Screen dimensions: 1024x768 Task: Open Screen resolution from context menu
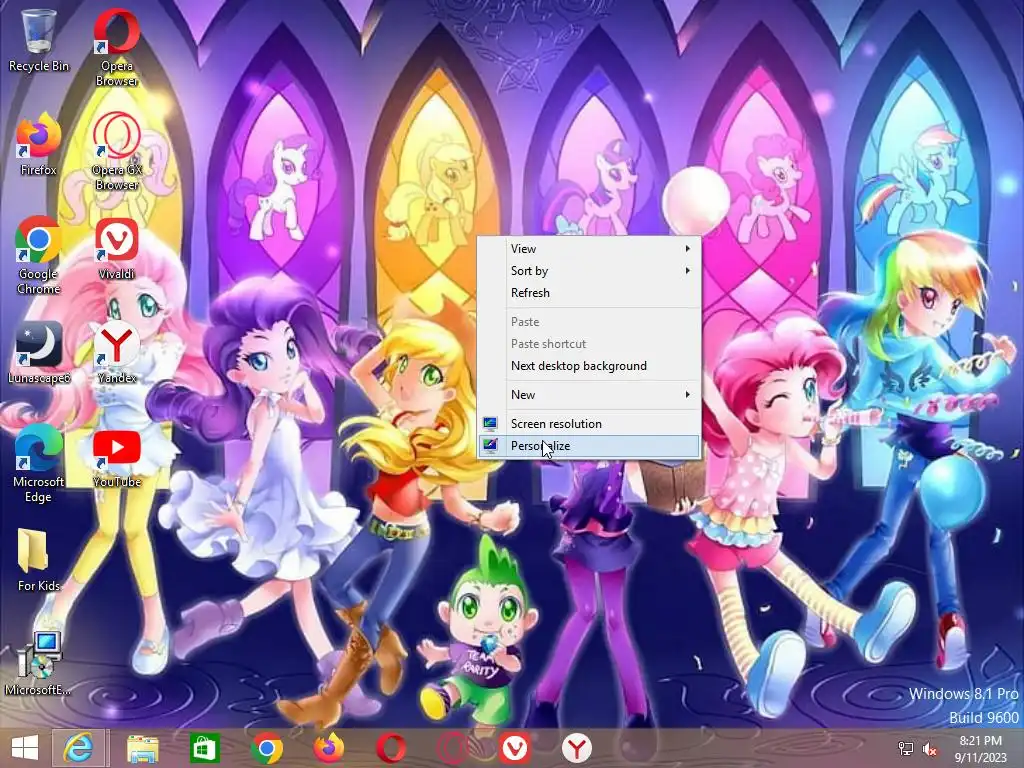click(589, 424)
